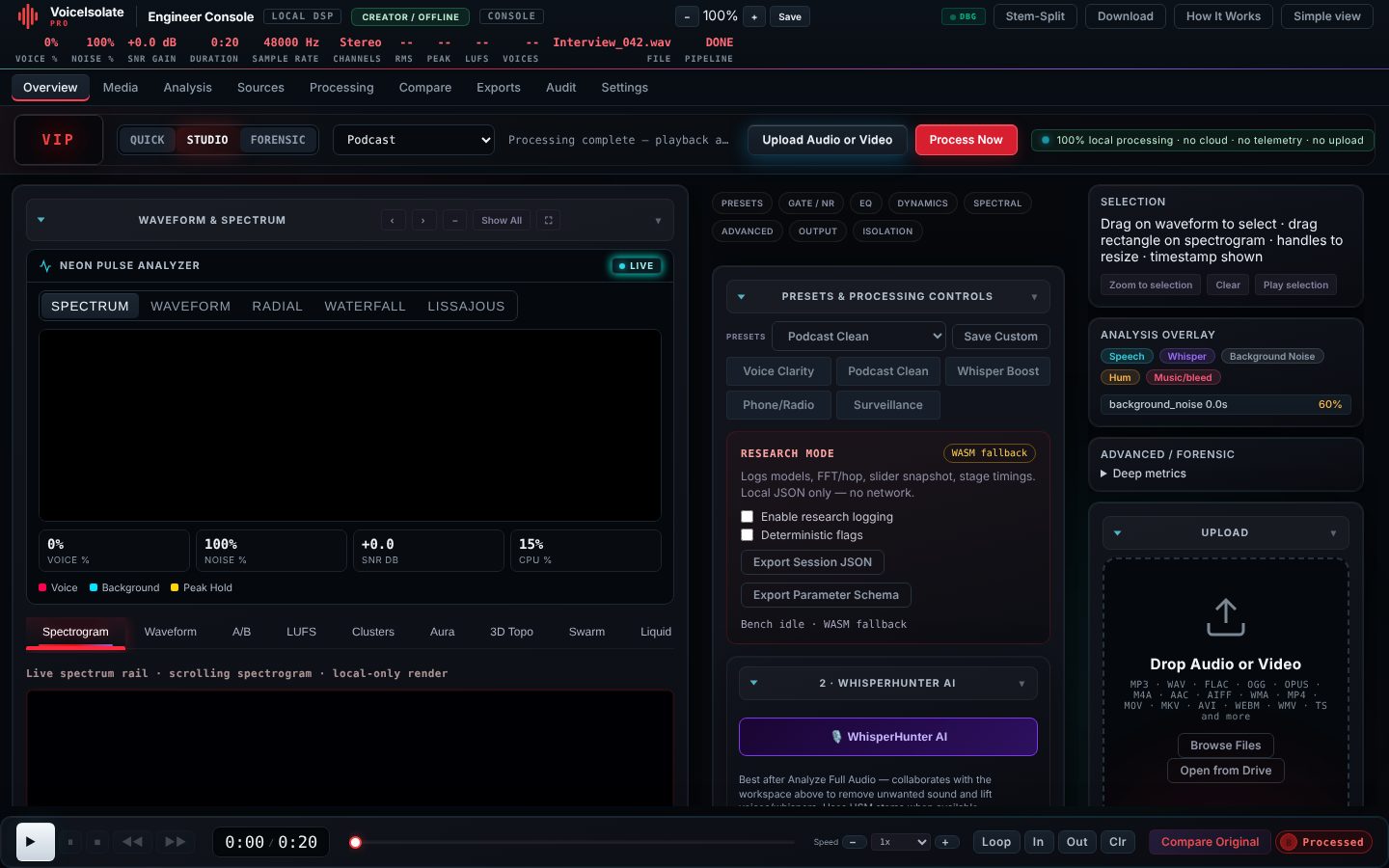This screenshot has height=868, width=1389.
Task: Click the pulse icon beside Neon Pulse Analyzer
Action: 45,265
